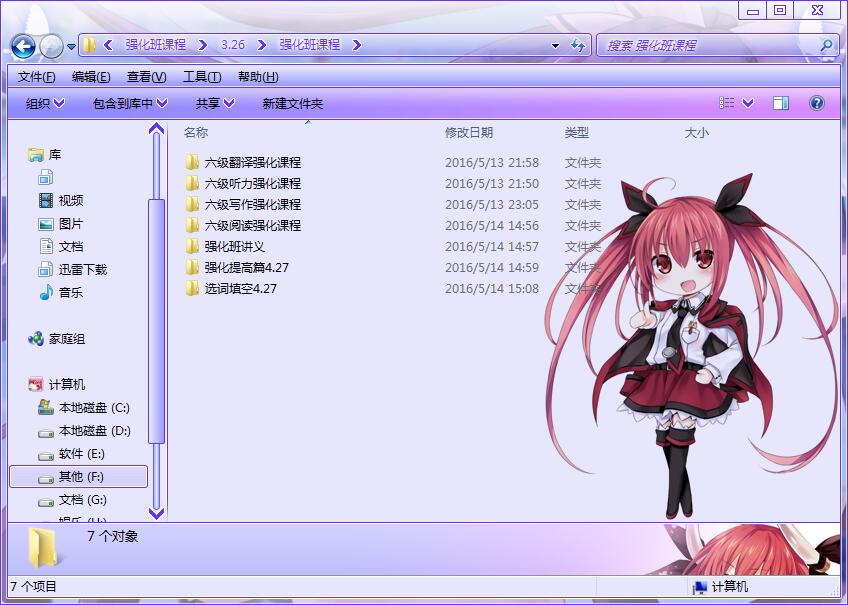The height and width of the screenshot is (605, 848).
Task: Sort files by 修改日期 column header
Action: (468, 132)
